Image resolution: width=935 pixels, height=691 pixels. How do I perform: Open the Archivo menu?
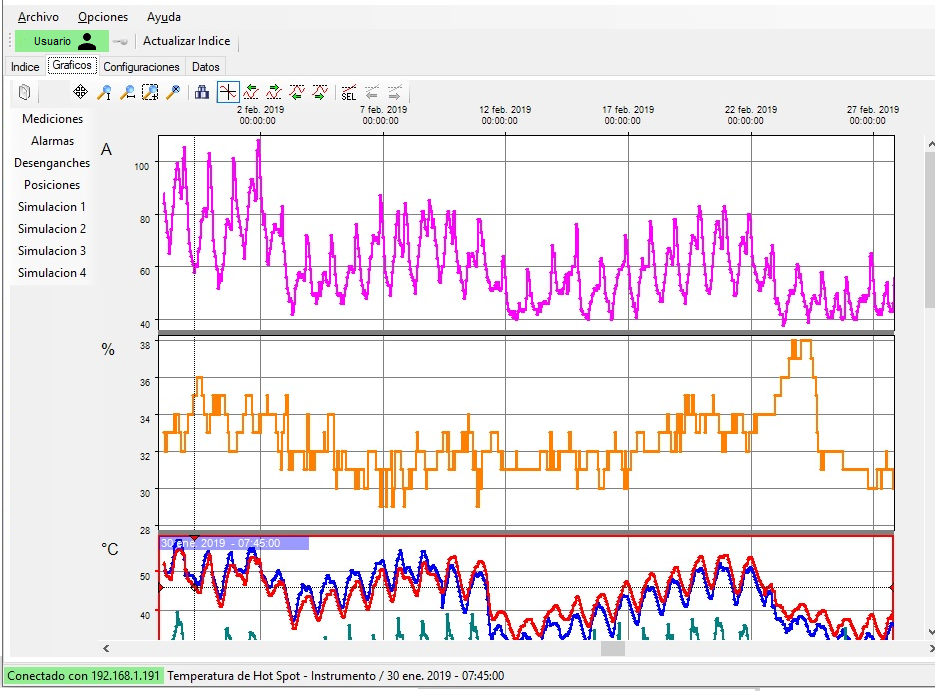(38, 17)
